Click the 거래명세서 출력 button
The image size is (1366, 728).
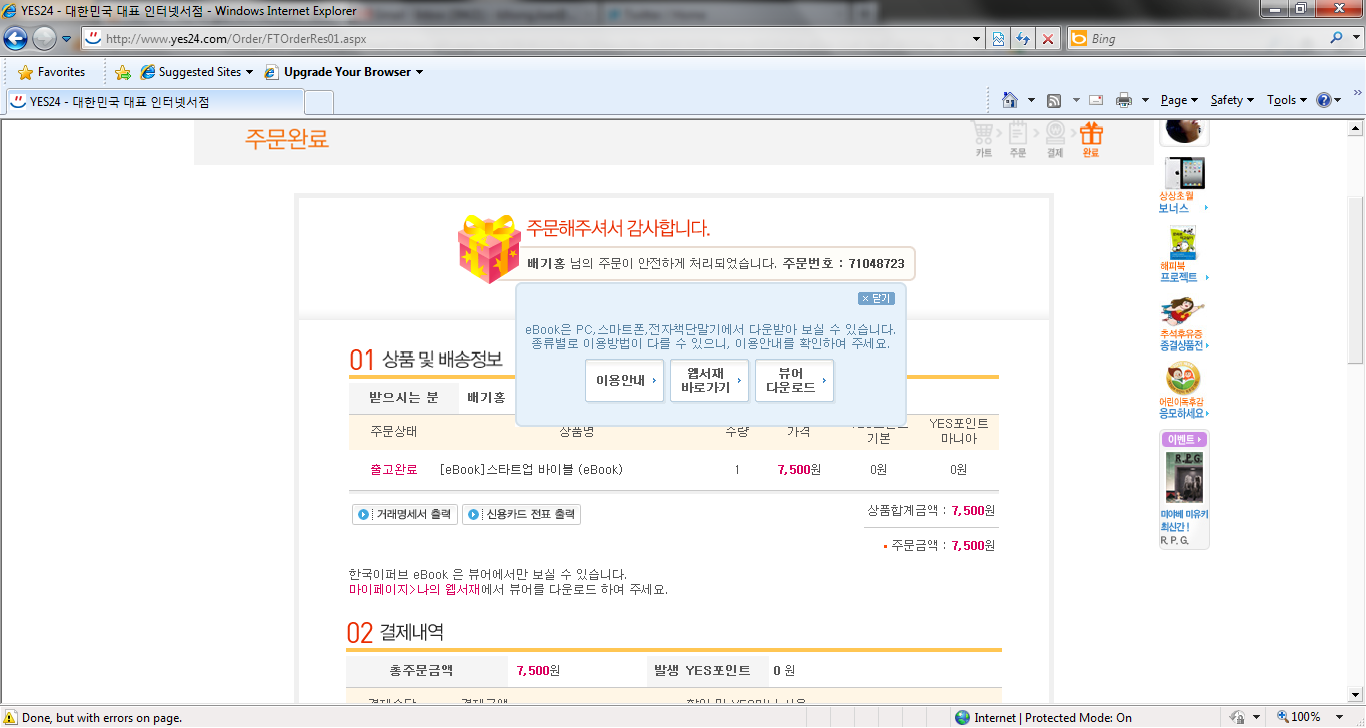(x=405, y=515)
